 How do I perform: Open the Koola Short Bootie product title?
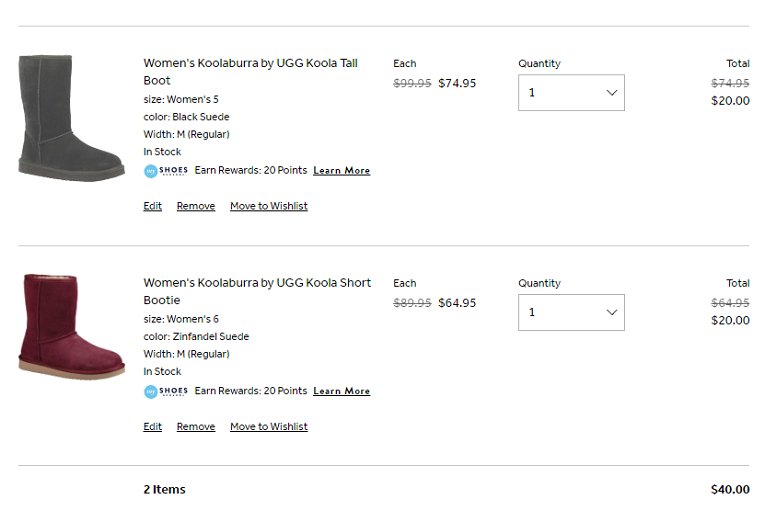click(x=257, y=292)
